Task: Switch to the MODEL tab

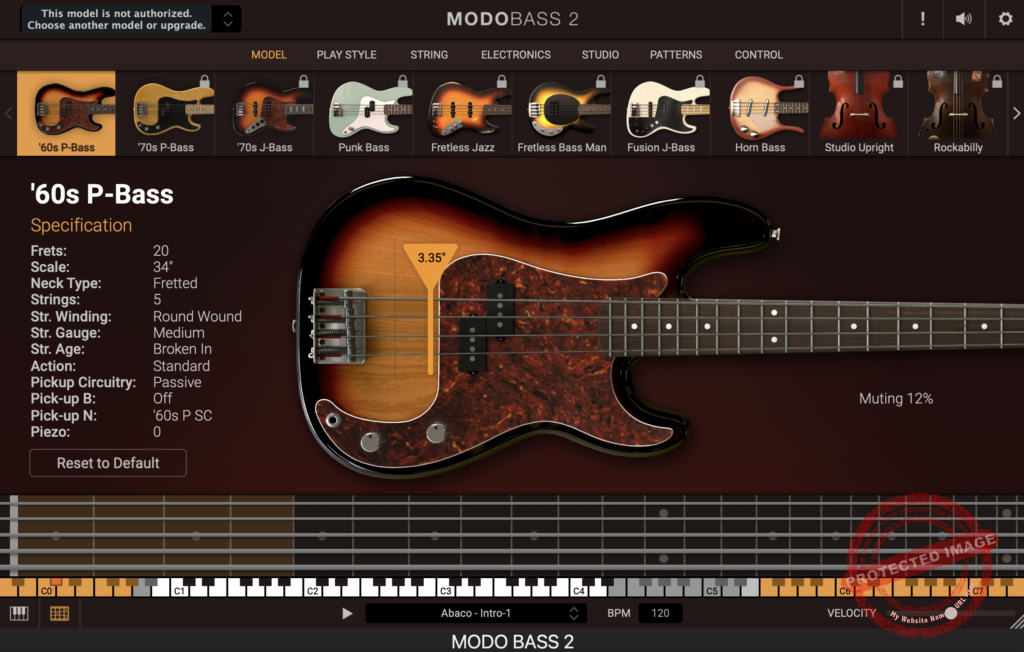Action: 268,55
